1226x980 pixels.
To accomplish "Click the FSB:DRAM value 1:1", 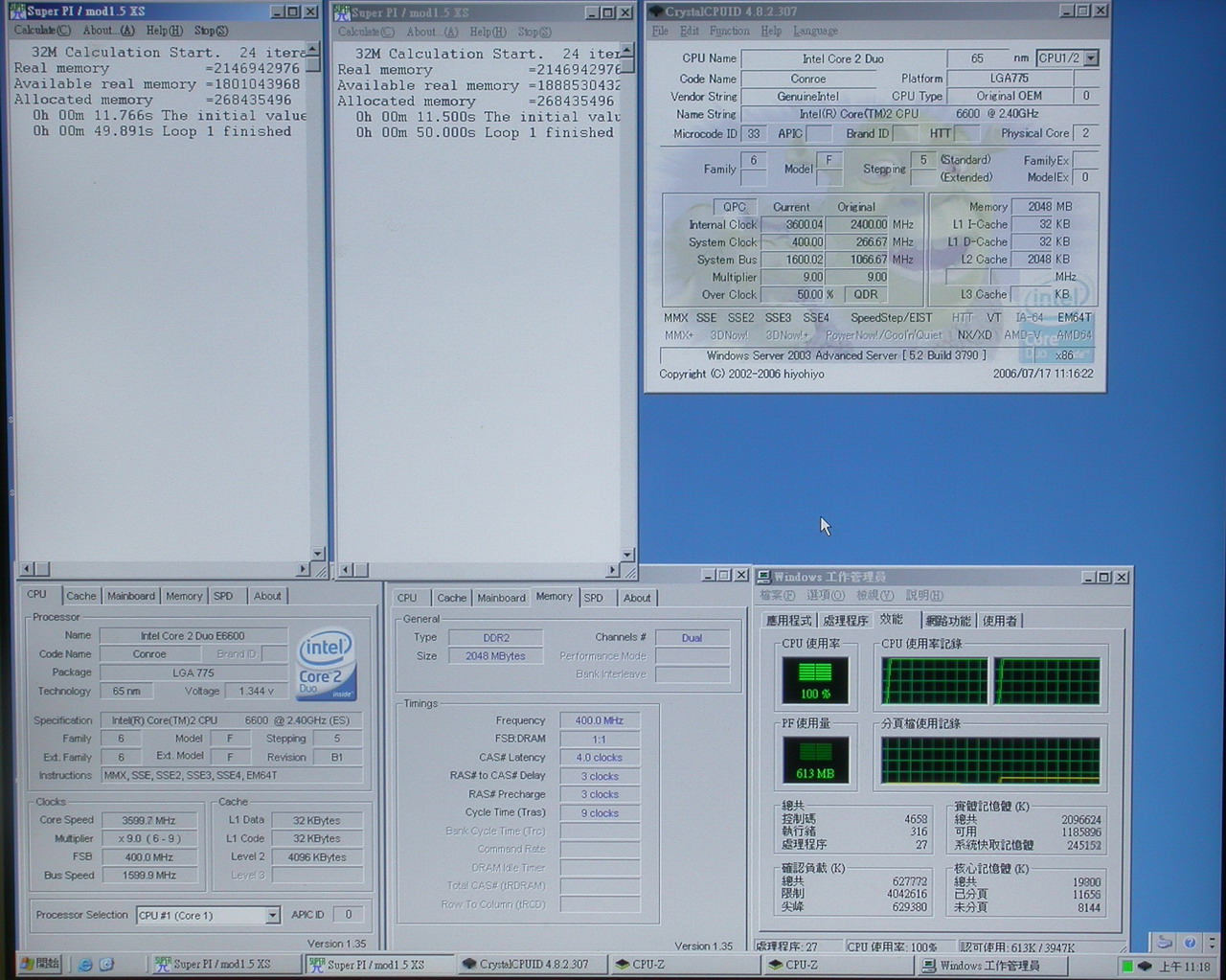I will [600, 739].
